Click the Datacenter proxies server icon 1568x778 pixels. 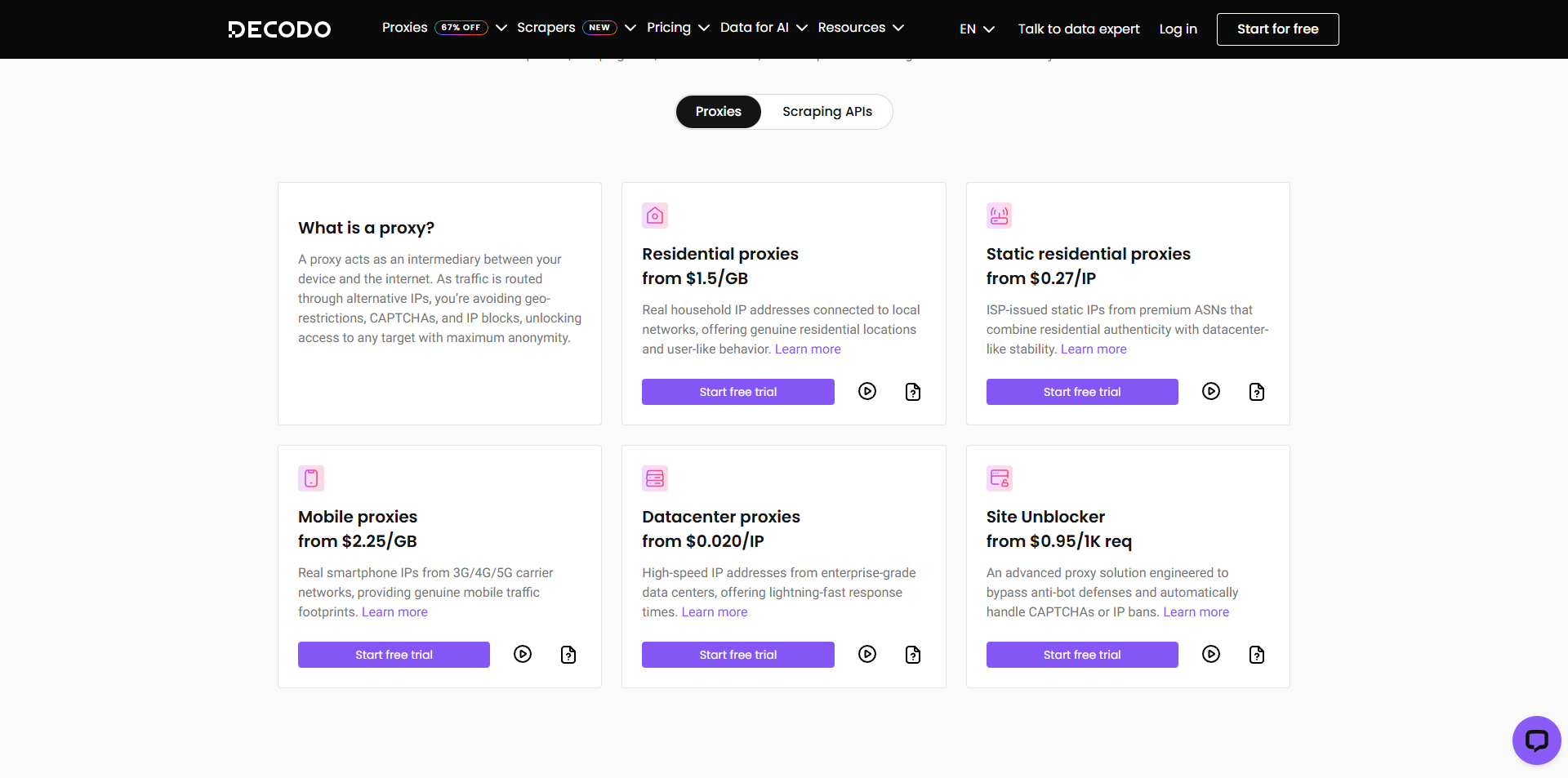[x=655, y=478]
